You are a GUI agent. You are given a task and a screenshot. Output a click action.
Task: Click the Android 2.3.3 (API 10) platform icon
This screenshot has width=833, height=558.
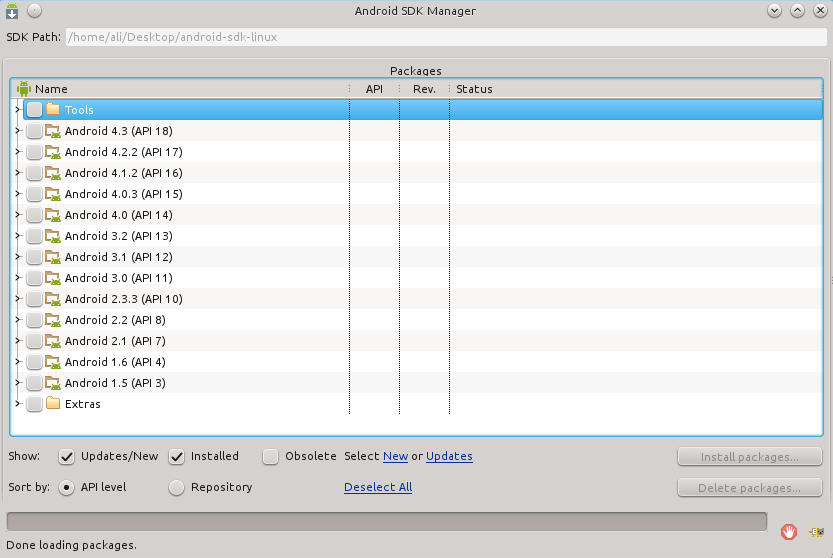53,299
